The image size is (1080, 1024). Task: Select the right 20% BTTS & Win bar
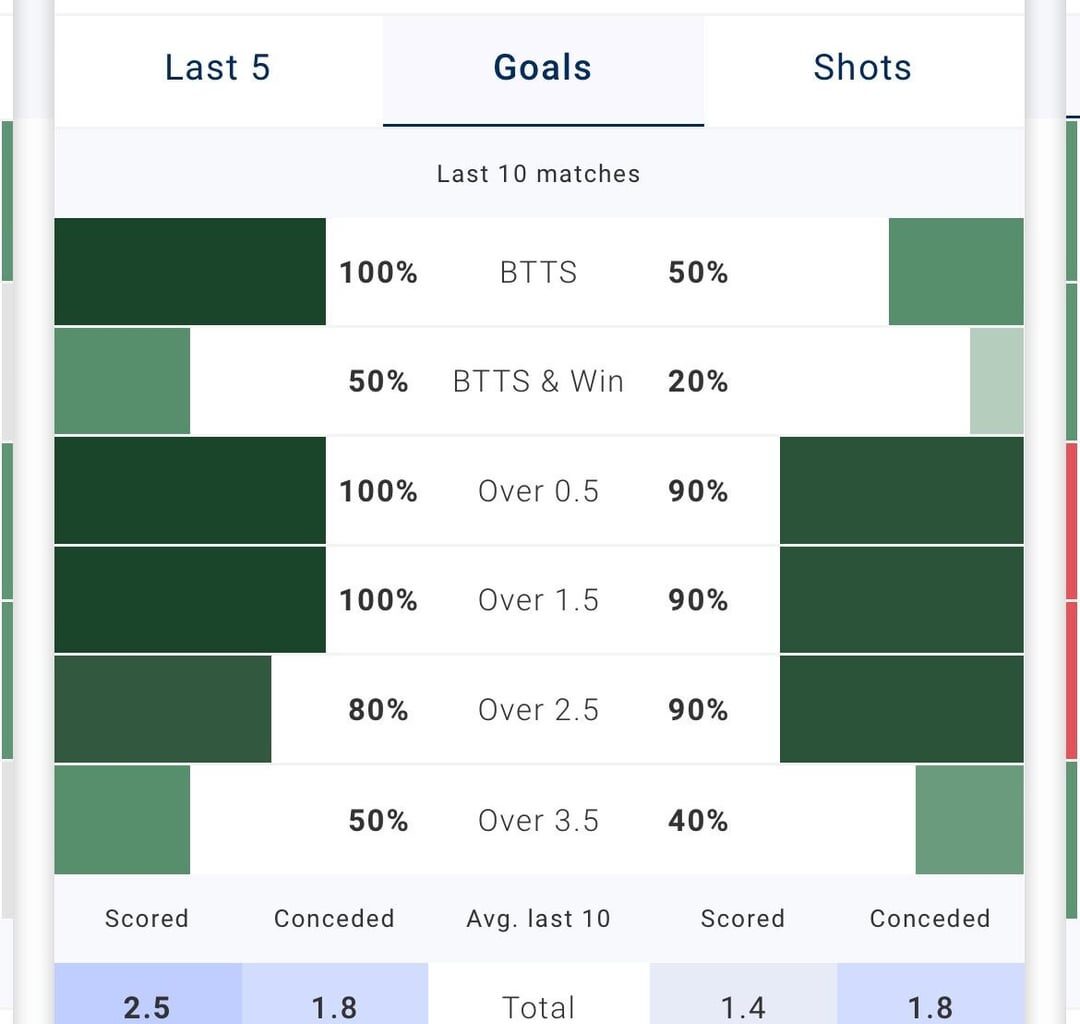(x=997, y=381)
